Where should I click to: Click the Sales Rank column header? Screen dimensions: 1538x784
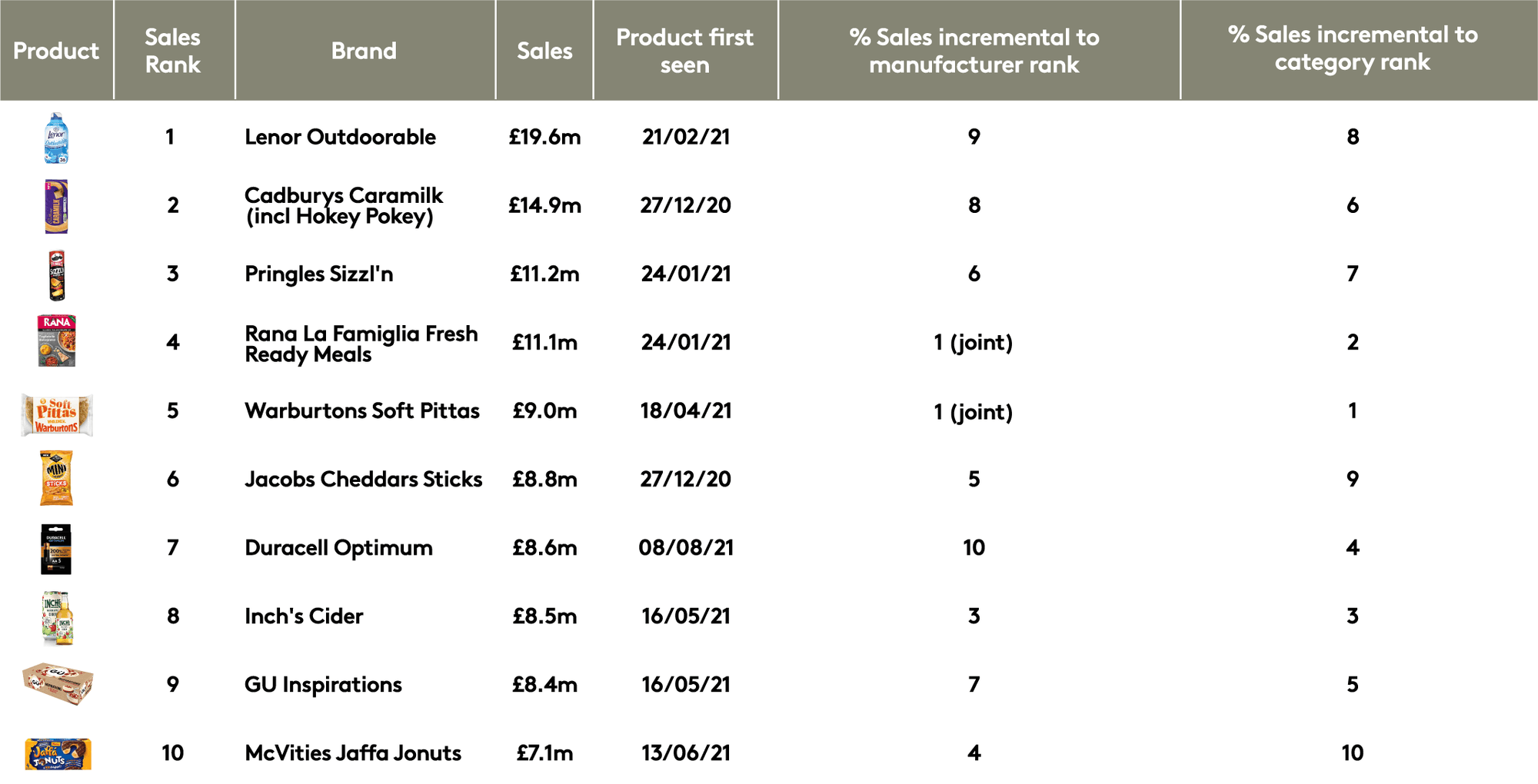coord(173,51)
